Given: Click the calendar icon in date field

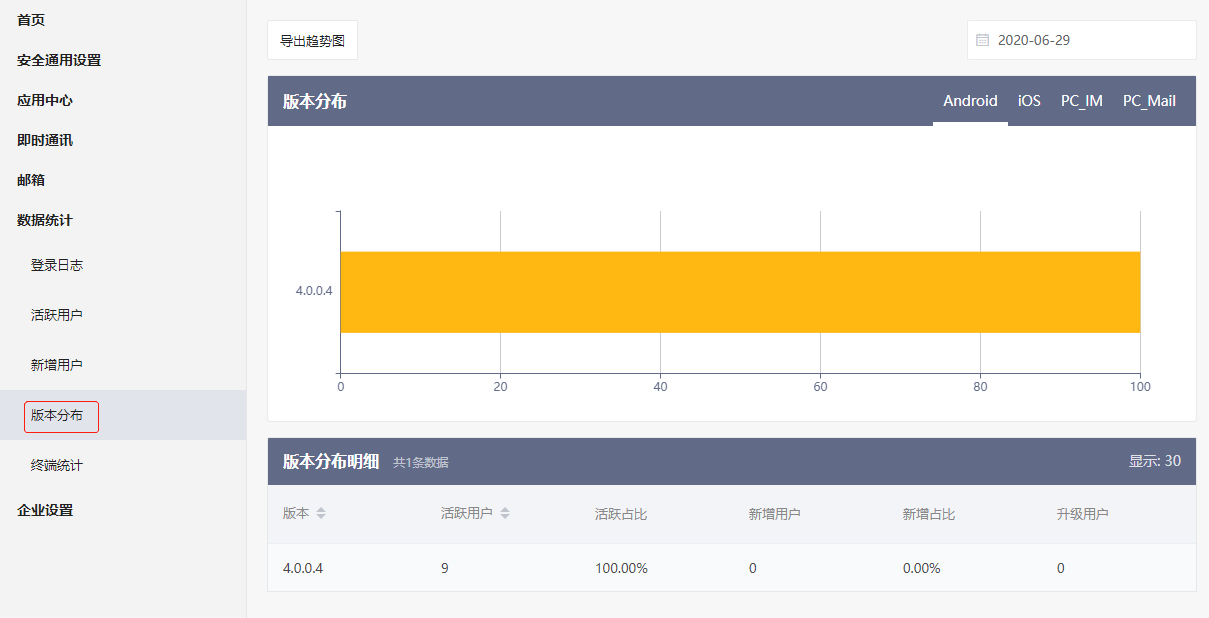Looking at the screenshot, I should click(x=982, y=40).
